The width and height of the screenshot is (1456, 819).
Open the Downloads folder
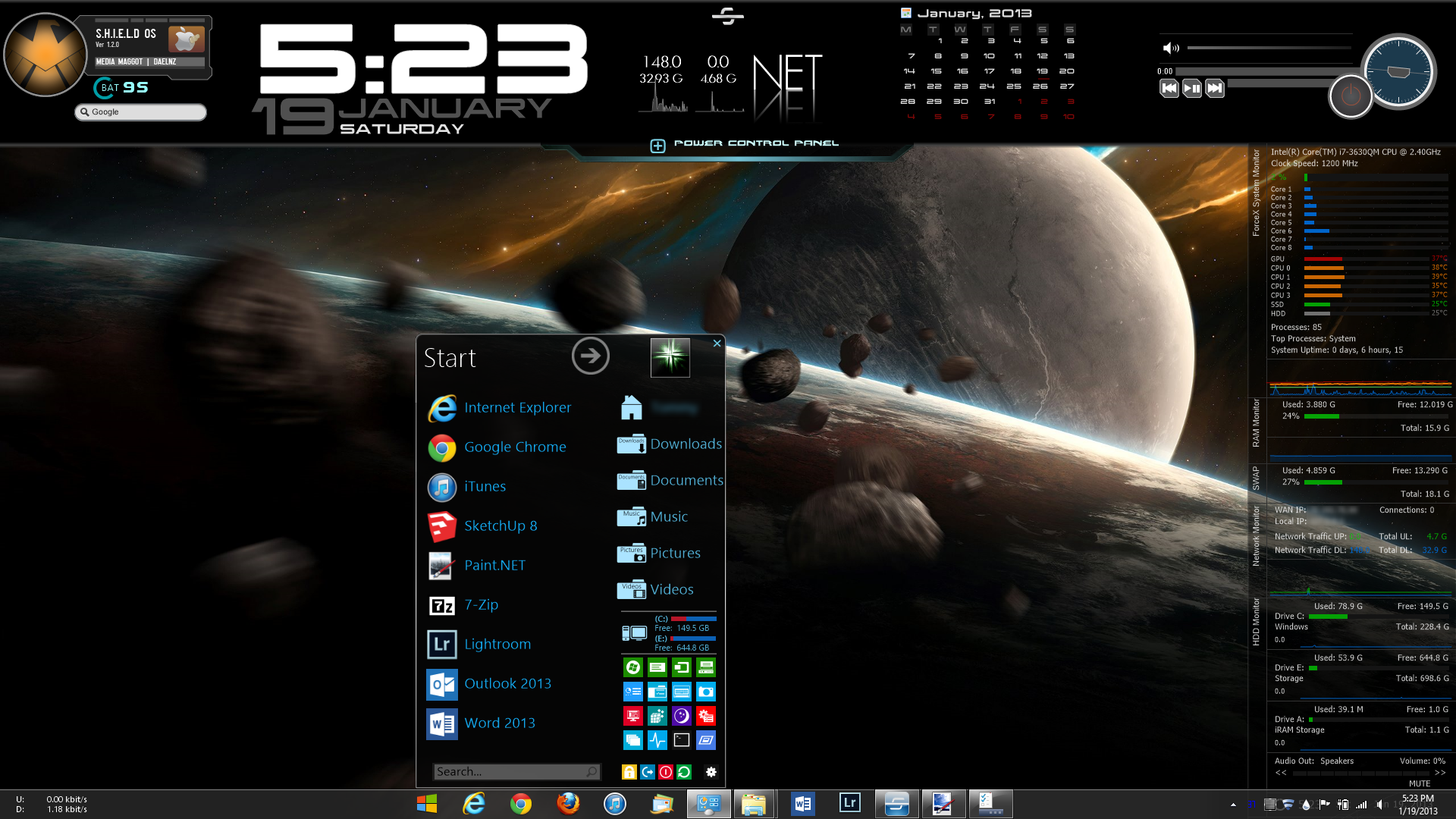coord(670,444)
